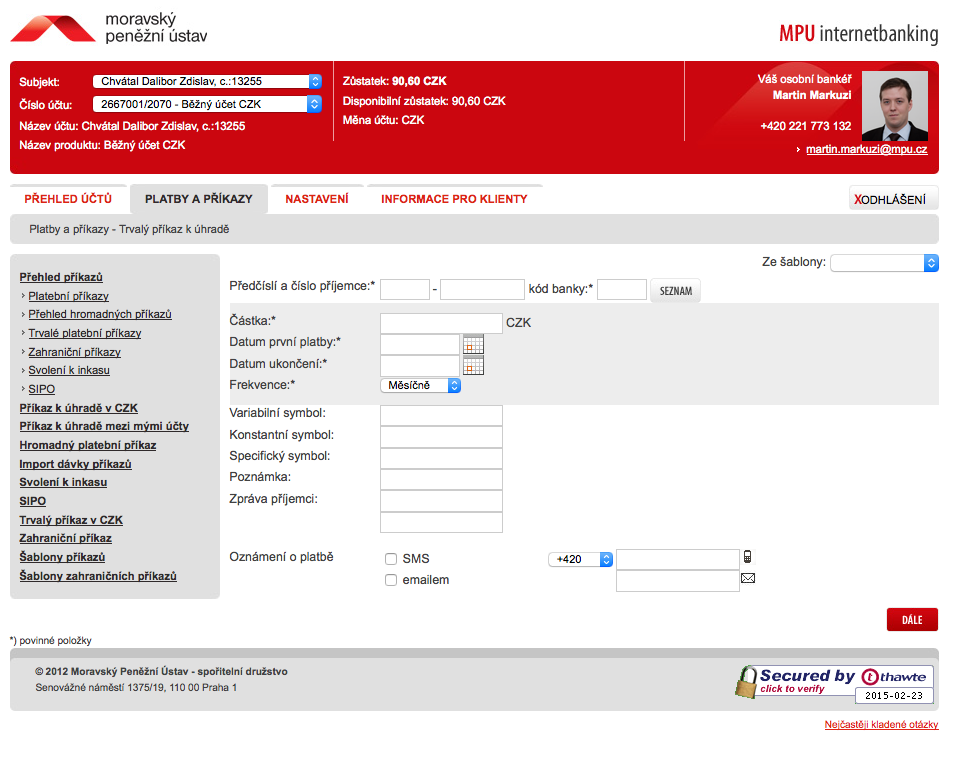Open Přehled hromadných příkazů link
Screen dimensions: 960x761
[100, 314]
